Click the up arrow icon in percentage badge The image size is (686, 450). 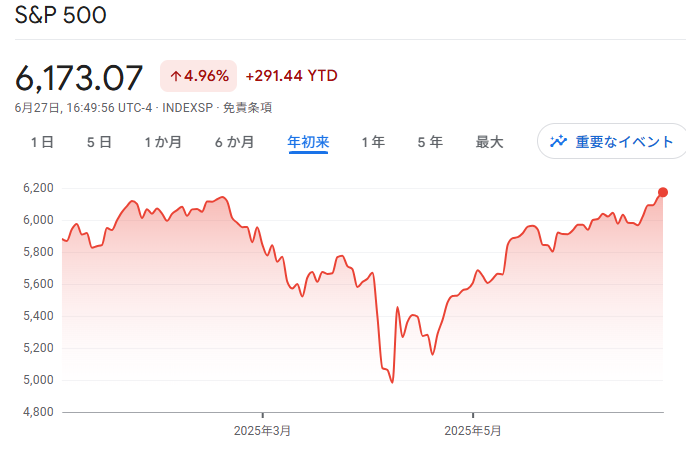[x=175, y=75]
